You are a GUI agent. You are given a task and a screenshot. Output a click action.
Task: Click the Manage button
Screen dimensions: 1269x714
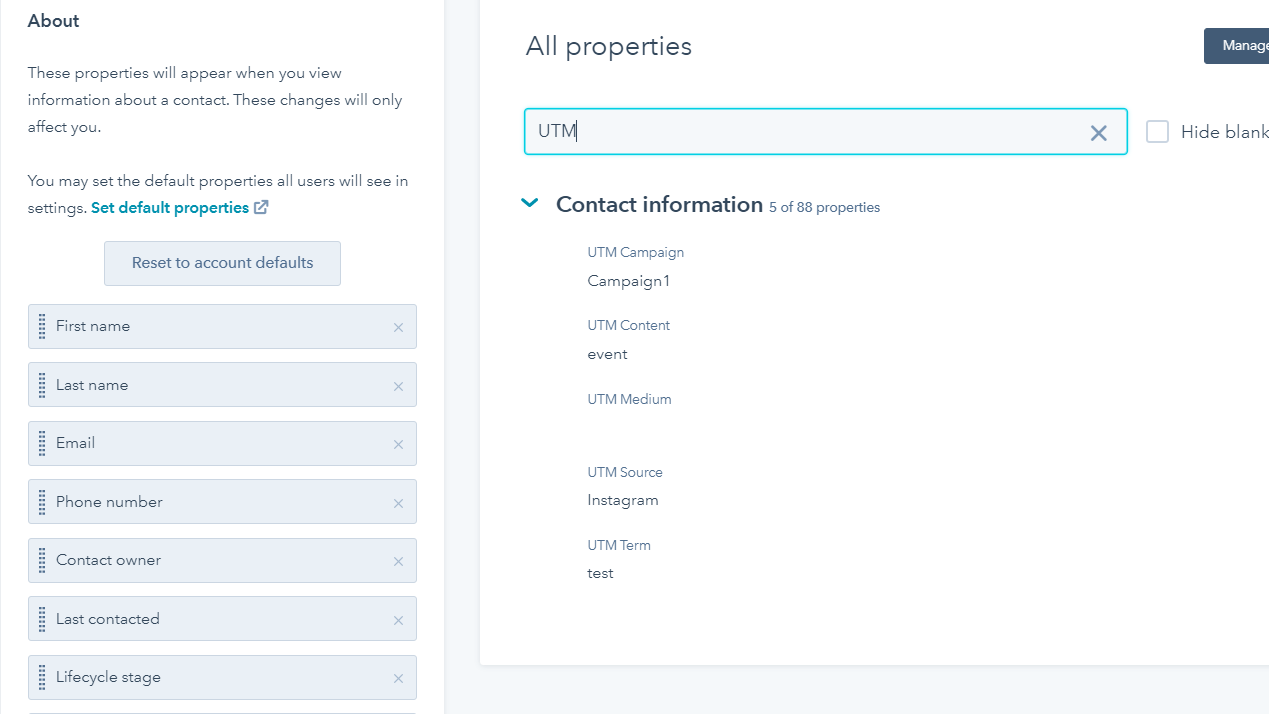pyautogui.click(x=1240, y=45)
